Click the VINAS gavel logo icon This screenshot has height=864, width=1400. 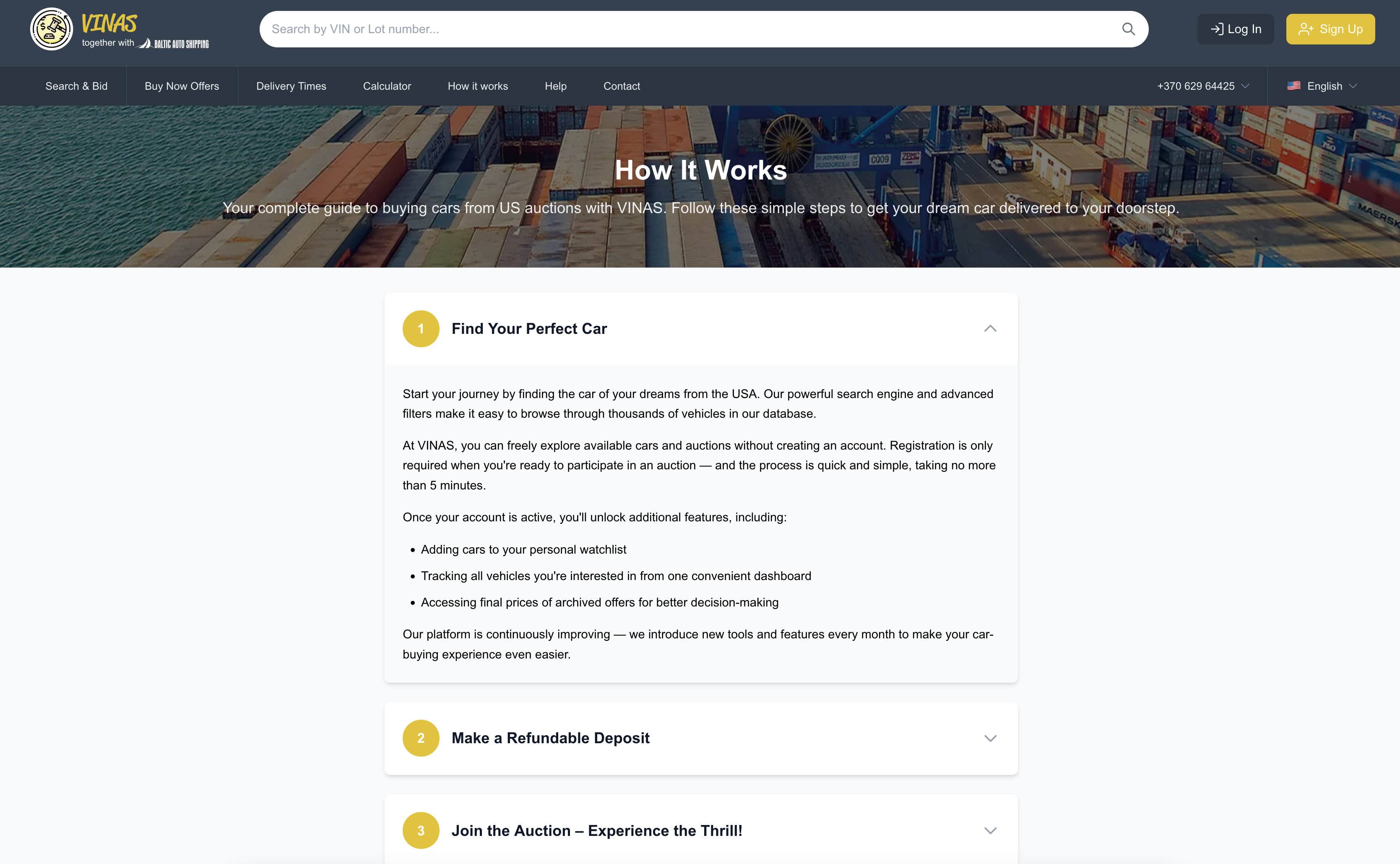pyautogui.click(x=52, y=29)
